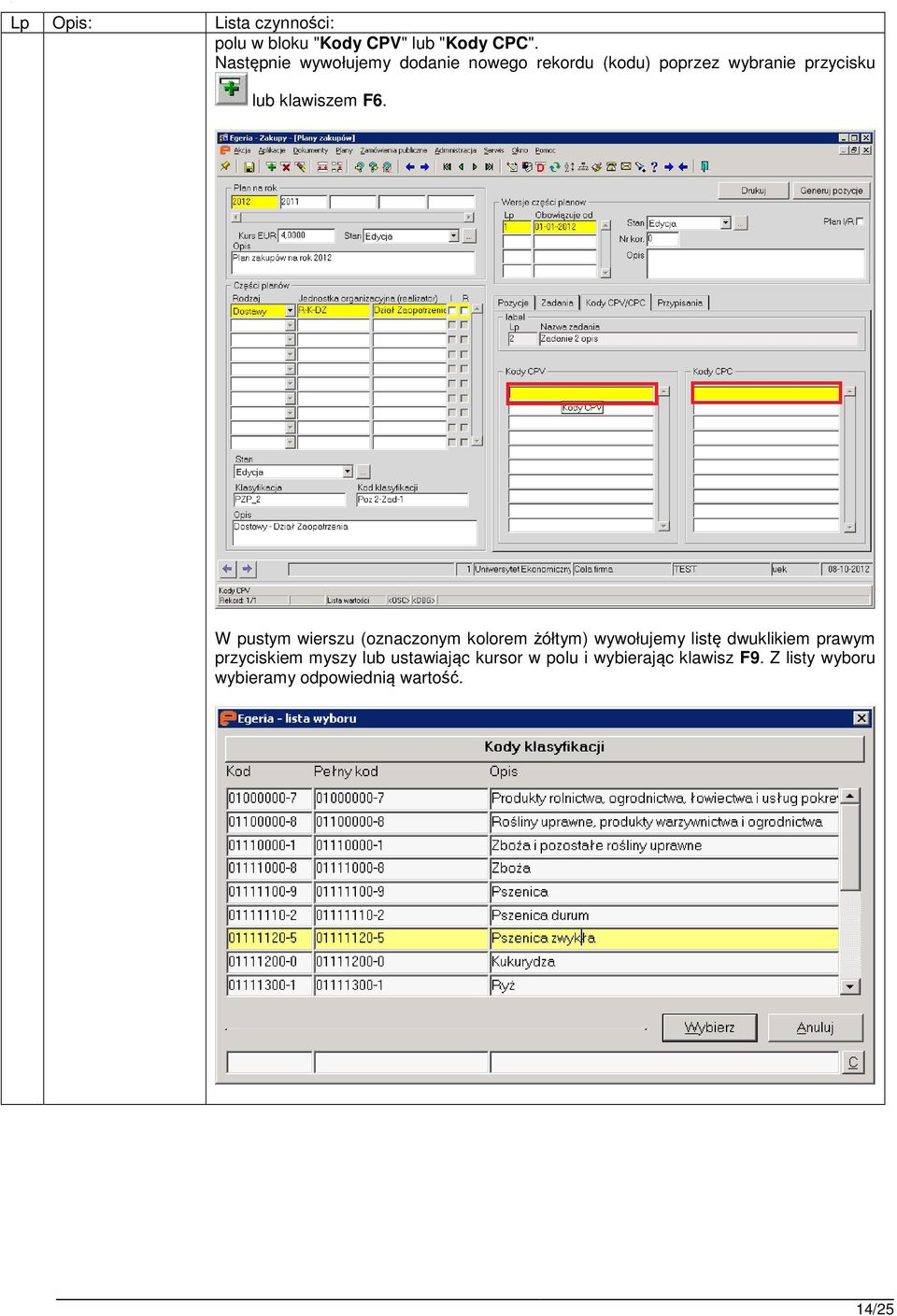Switch to the Przypisania tab
Screen dimensions: 897x1316
(x=680, y=303)
